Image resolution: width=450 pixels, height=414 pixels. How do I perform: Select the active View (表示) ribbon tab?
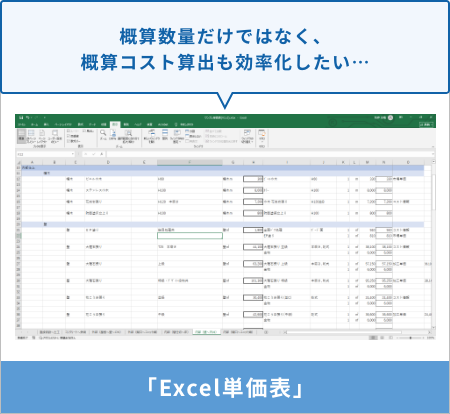pos(115,124)
